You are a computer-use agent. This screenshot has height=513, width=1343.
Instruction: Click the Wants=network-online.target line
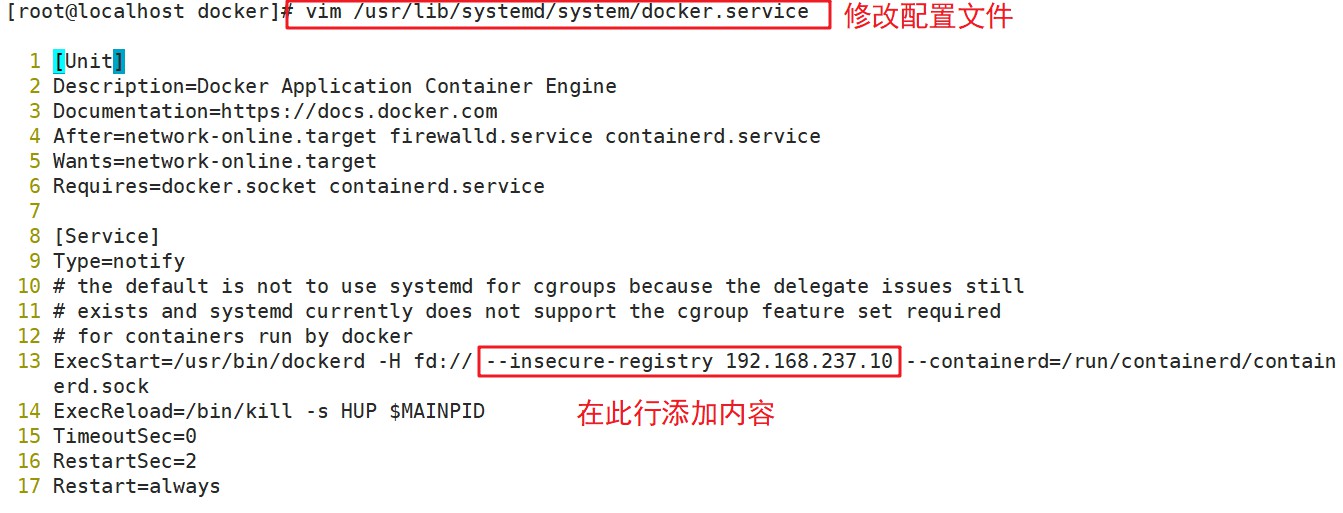(x=214, y=161)
